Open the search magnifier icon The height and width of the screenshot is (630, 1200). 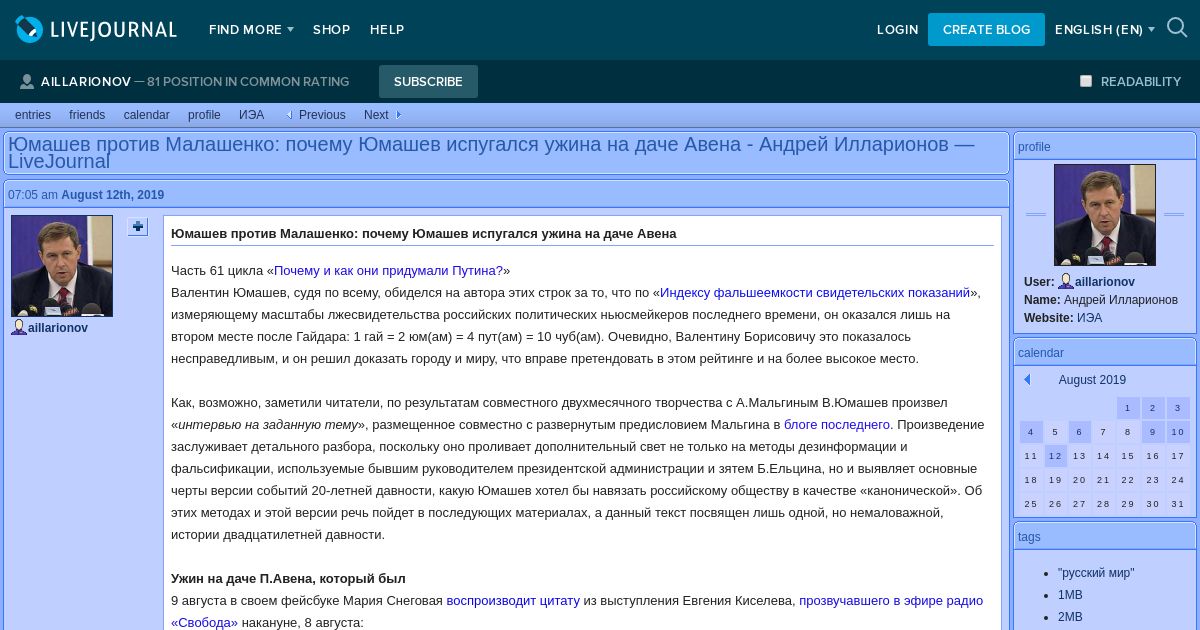pos(1177,28)
